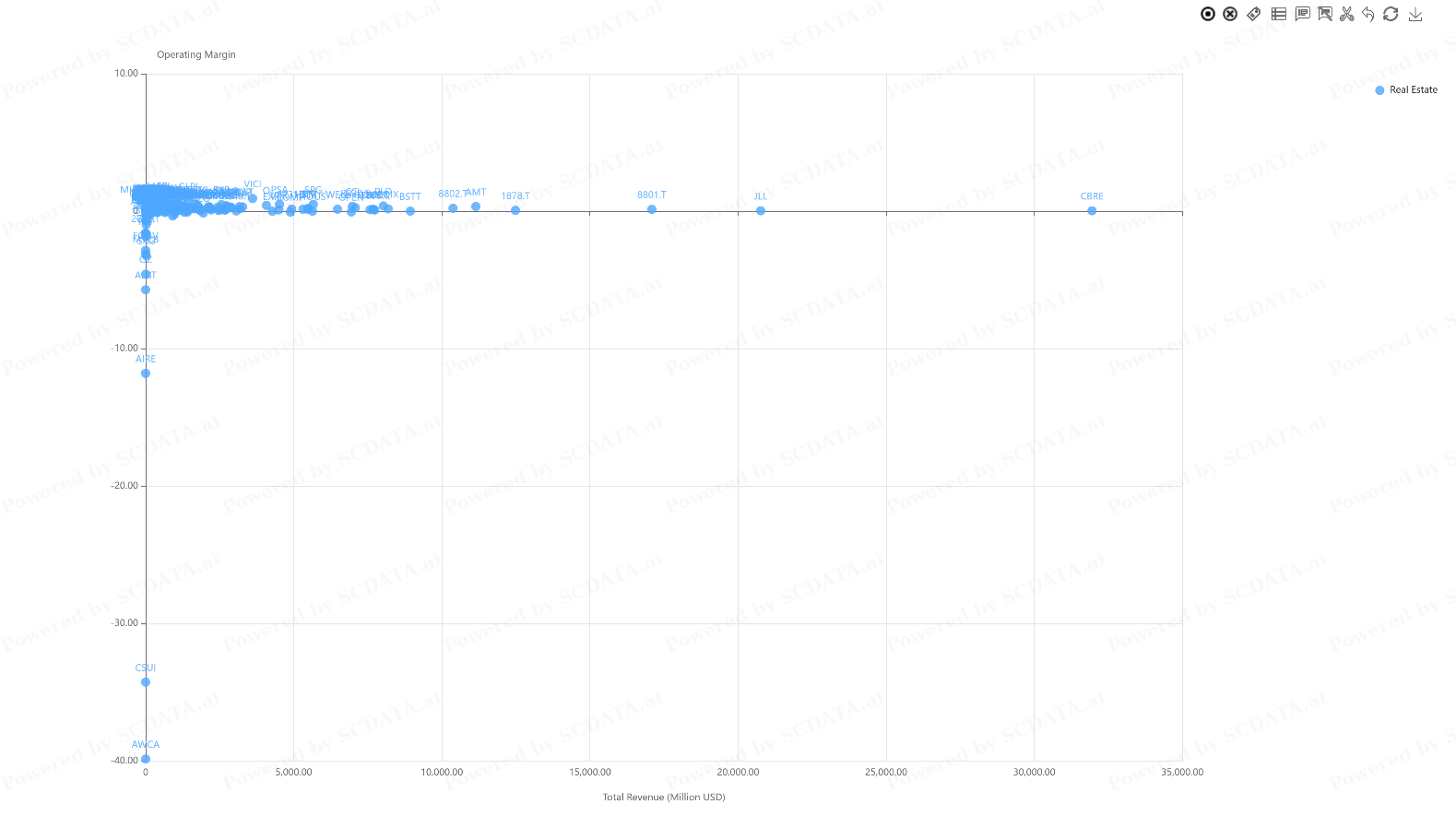Click the Total Revenue (Million USD) axis title
The image size is (1456, 816).
tap(664, 798)
